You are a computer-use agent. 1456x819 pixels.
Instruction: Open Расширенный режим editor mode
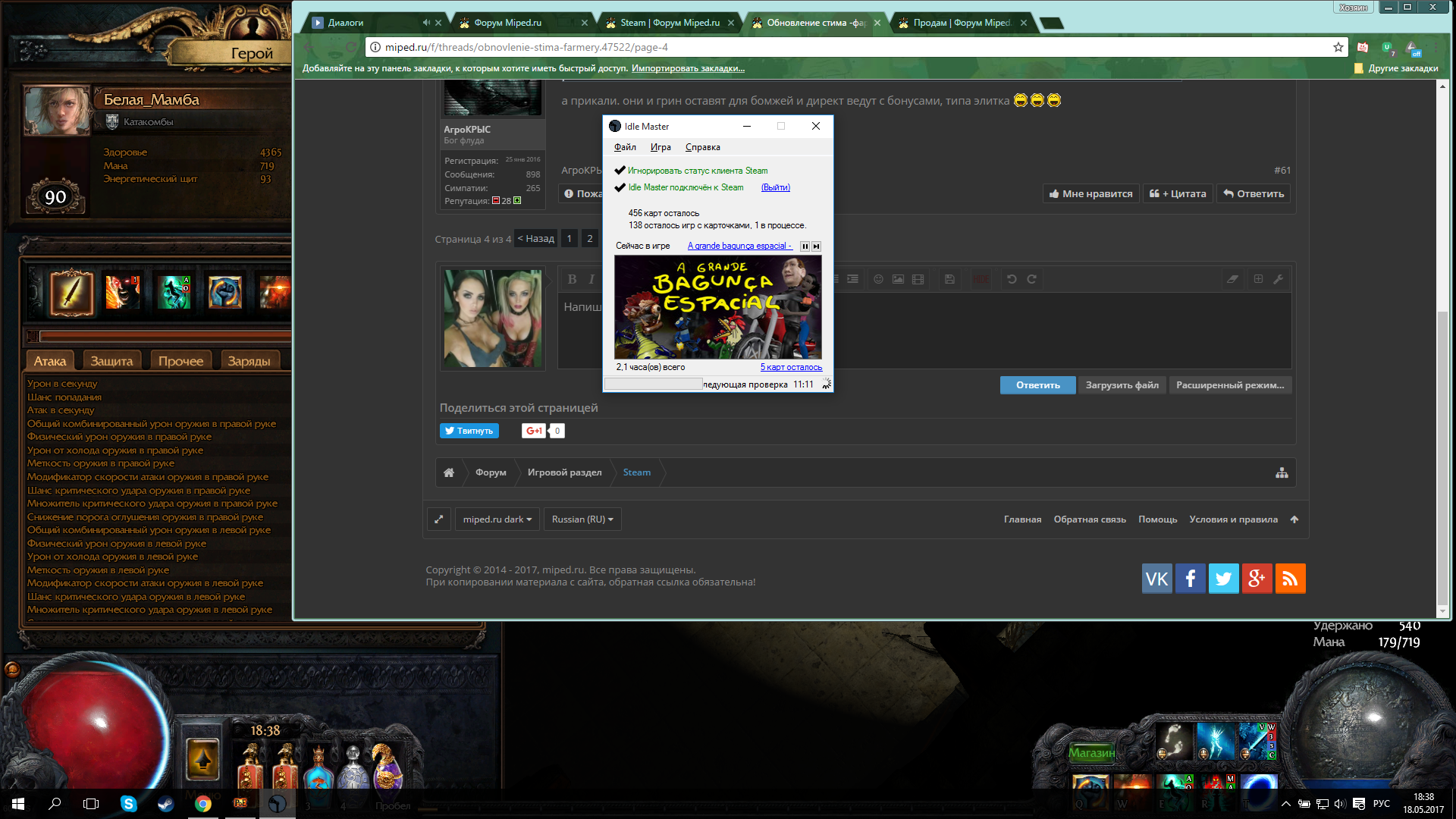point(1230,385)
